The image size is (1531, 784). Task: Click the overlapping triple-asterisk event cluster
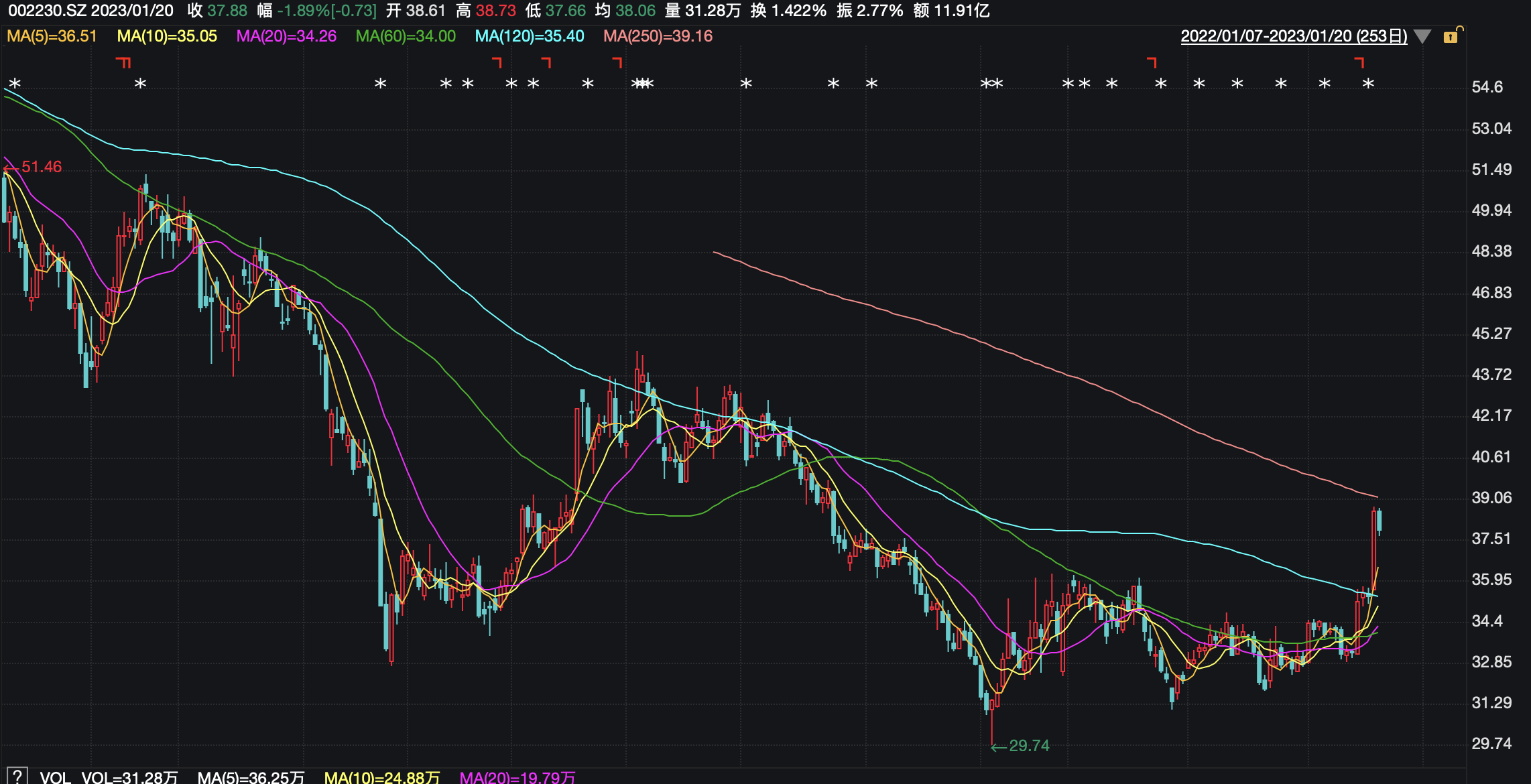642,84
